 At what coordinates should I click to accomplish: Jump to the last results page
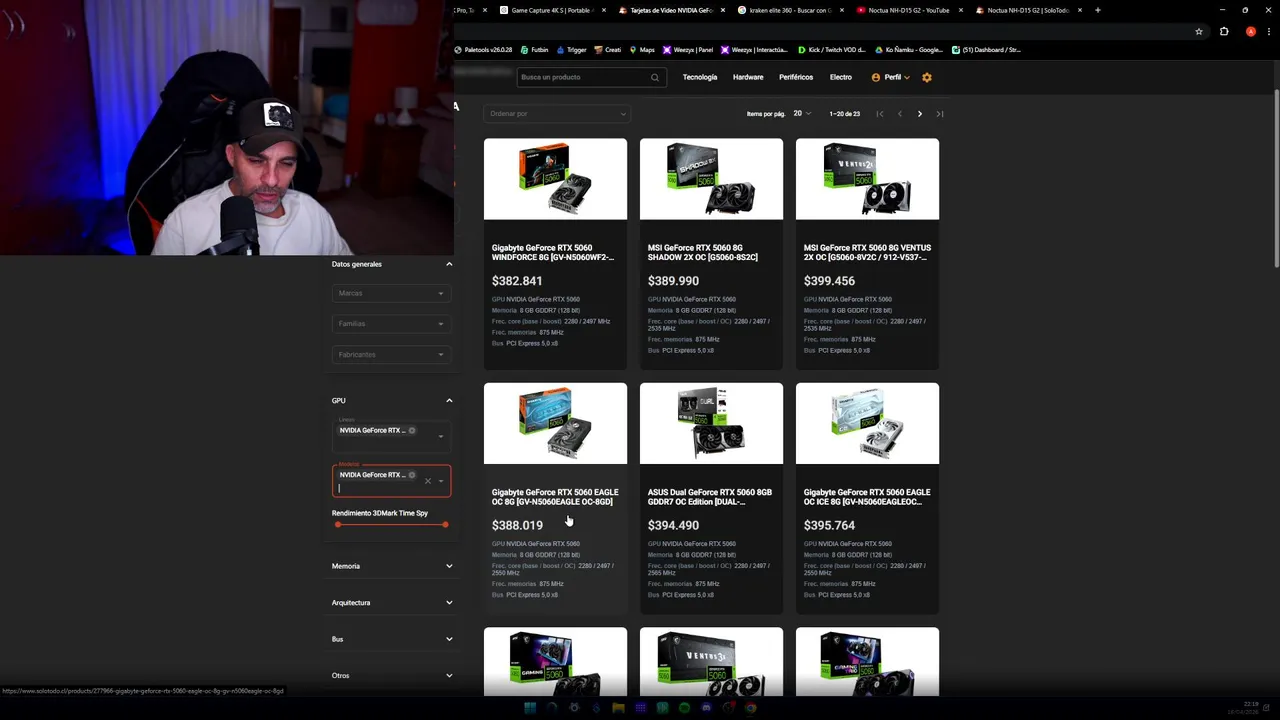940,114
